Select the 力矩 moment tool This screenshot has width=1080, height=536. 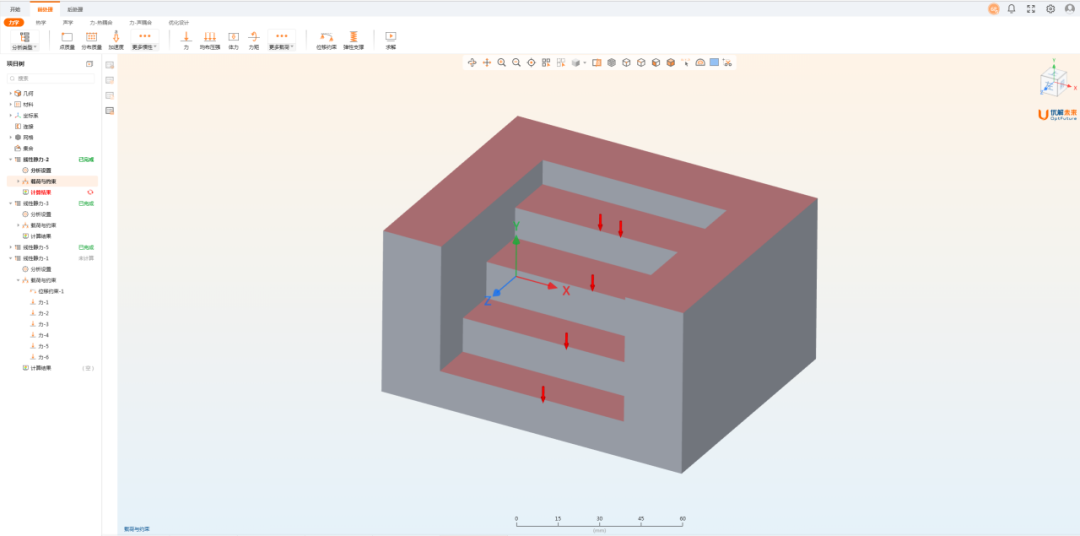tap(253, 40)
